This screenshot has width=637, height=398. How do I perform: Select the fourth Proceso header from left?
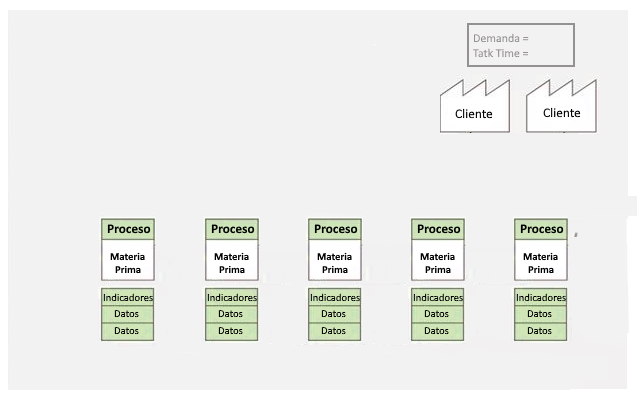[x=438, y=229]
